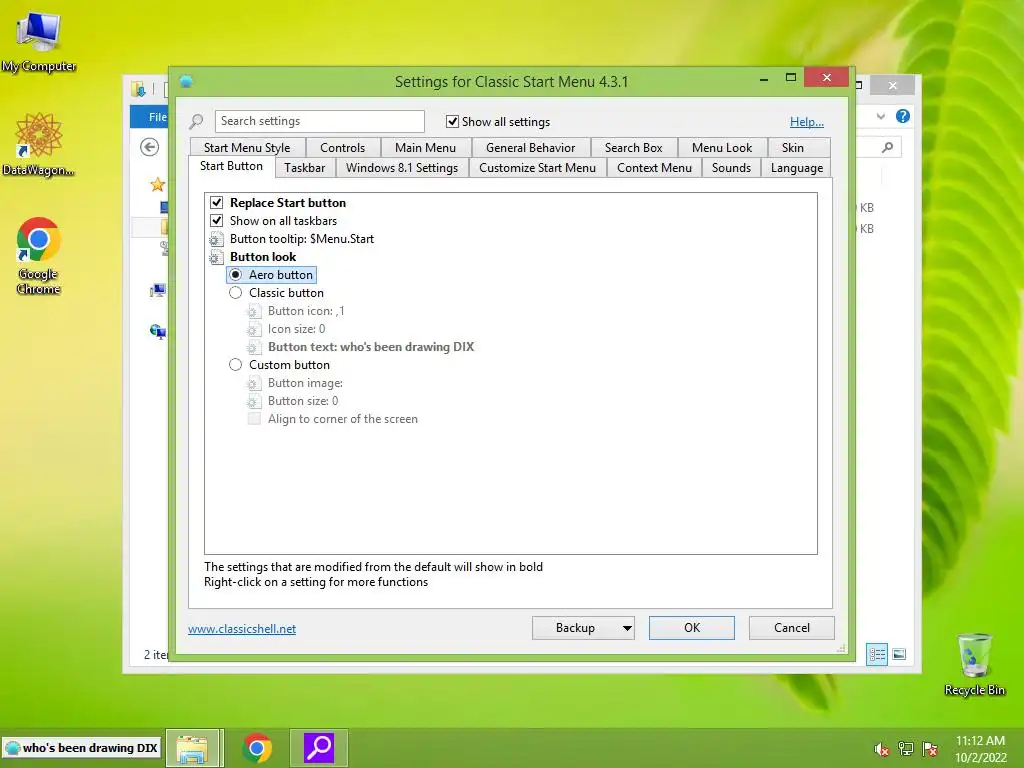This screenshot has height=768, width=1024.
Task: Switch to Start Menu Style tab
Action: [247, 148]
